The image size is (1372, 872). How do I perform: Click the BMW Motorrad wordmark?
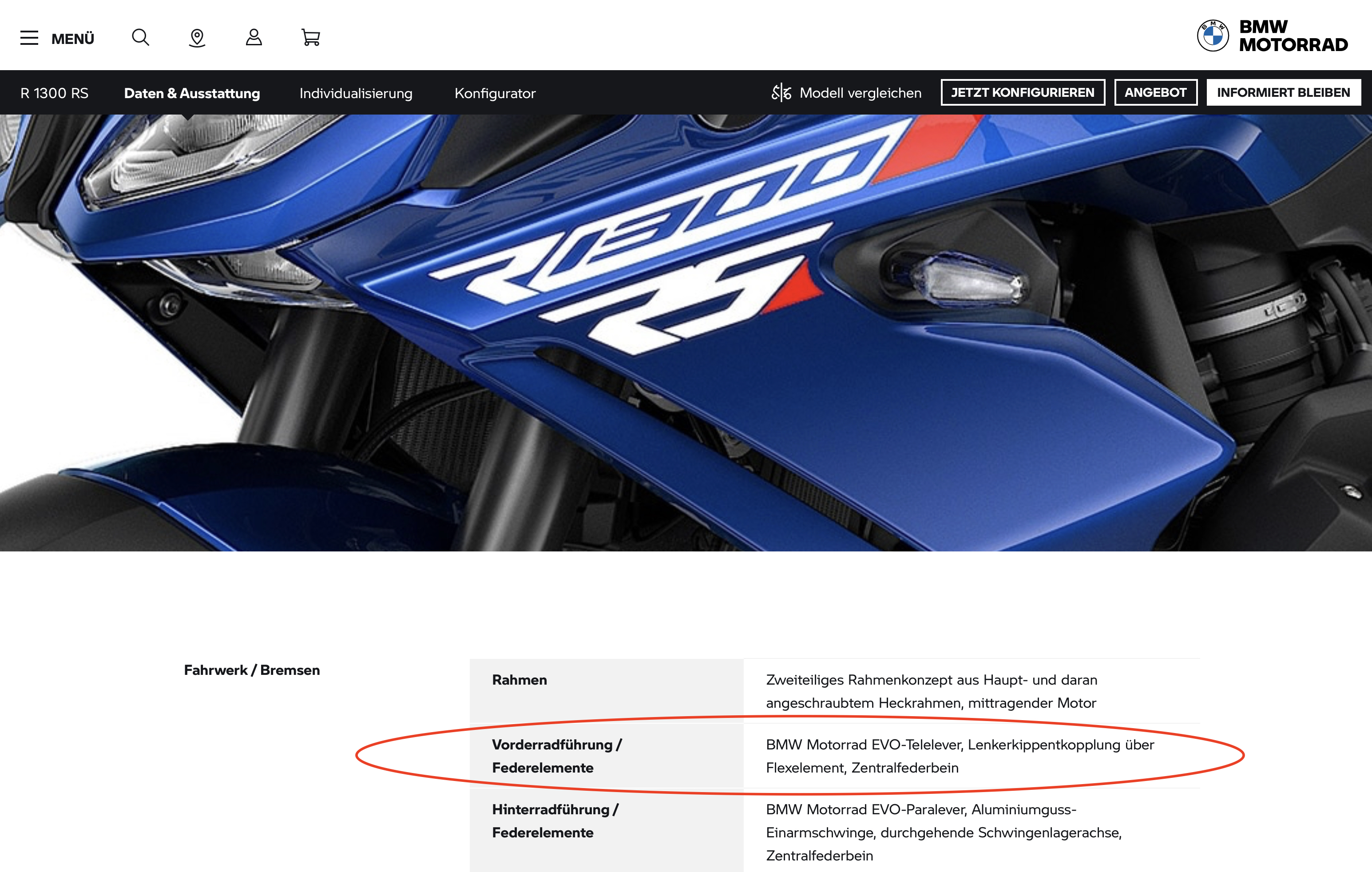click(x=1293, y=36)
